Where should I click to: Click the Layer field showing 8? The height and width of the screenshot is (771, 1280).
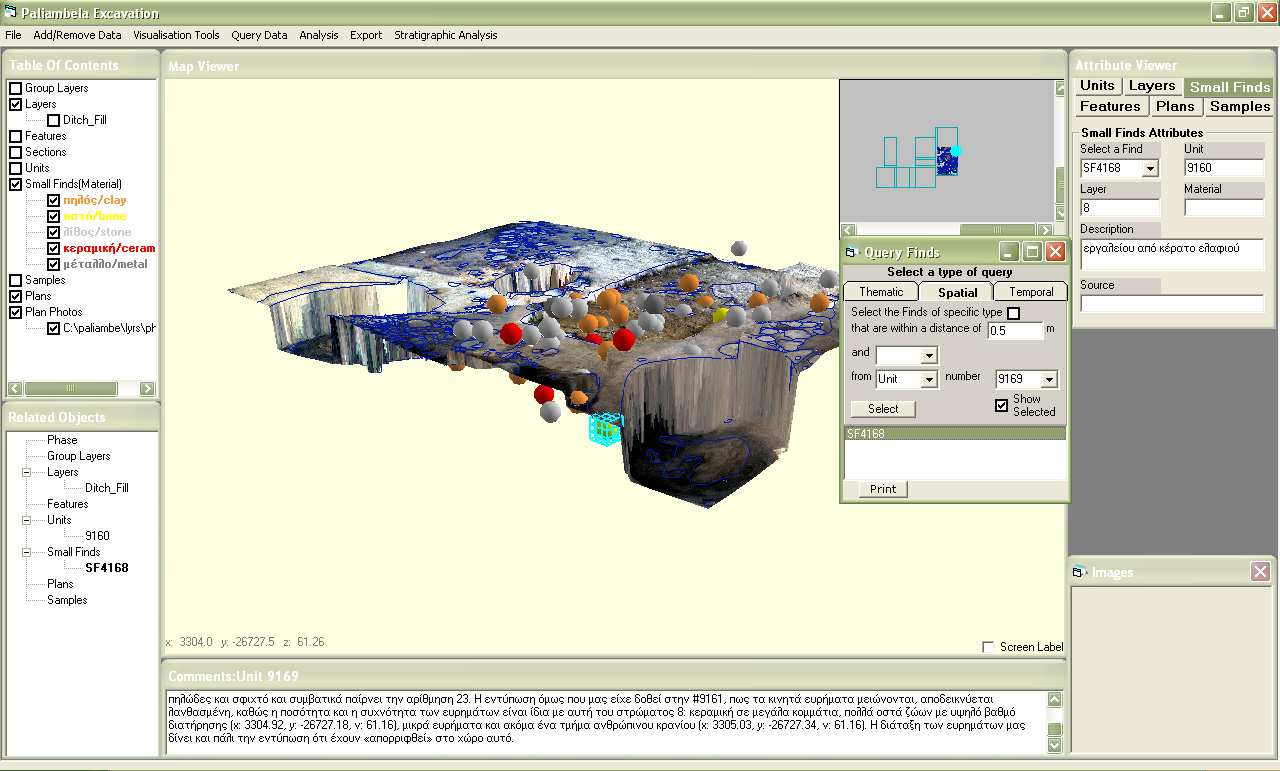click(x=1120, y=208)
